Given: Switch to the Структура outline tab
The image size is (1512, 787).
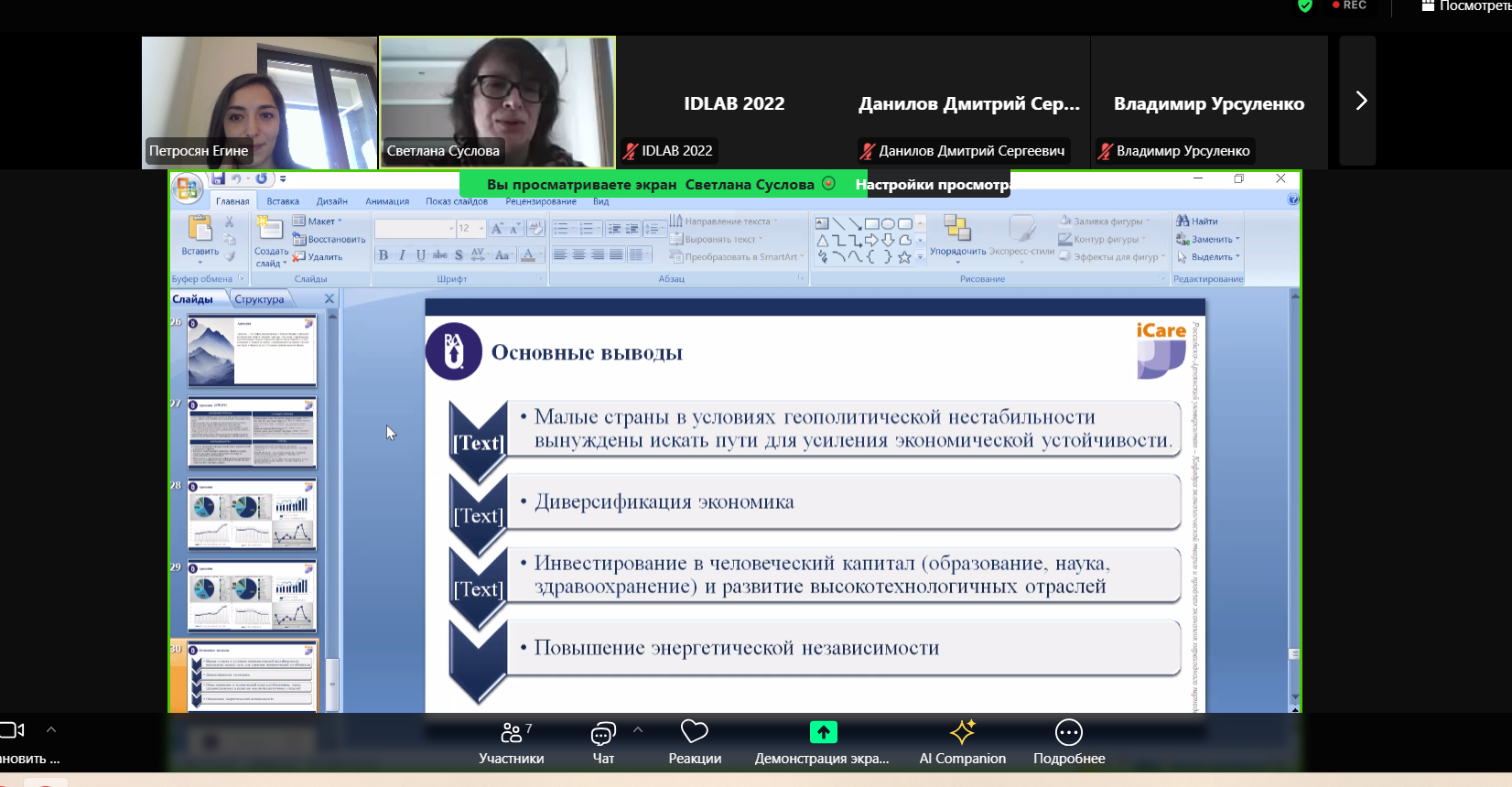Looking at the screenshot, I should tap(259, 299).
